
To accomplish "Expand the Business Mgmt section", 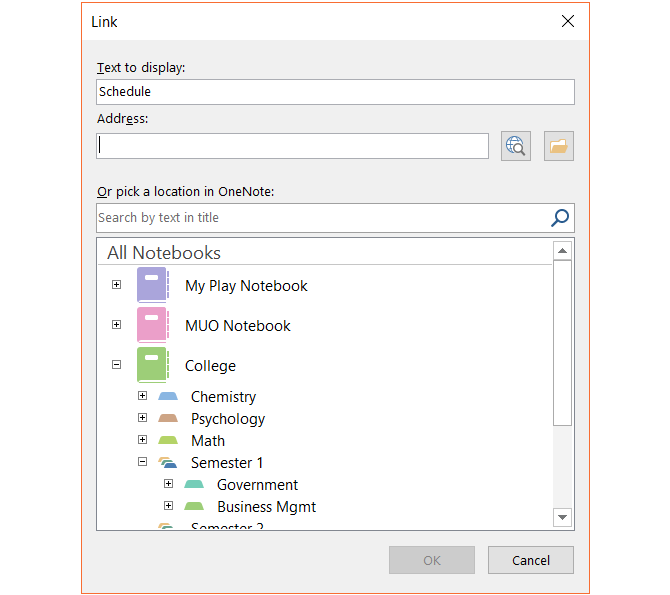I will pos(168,506).
